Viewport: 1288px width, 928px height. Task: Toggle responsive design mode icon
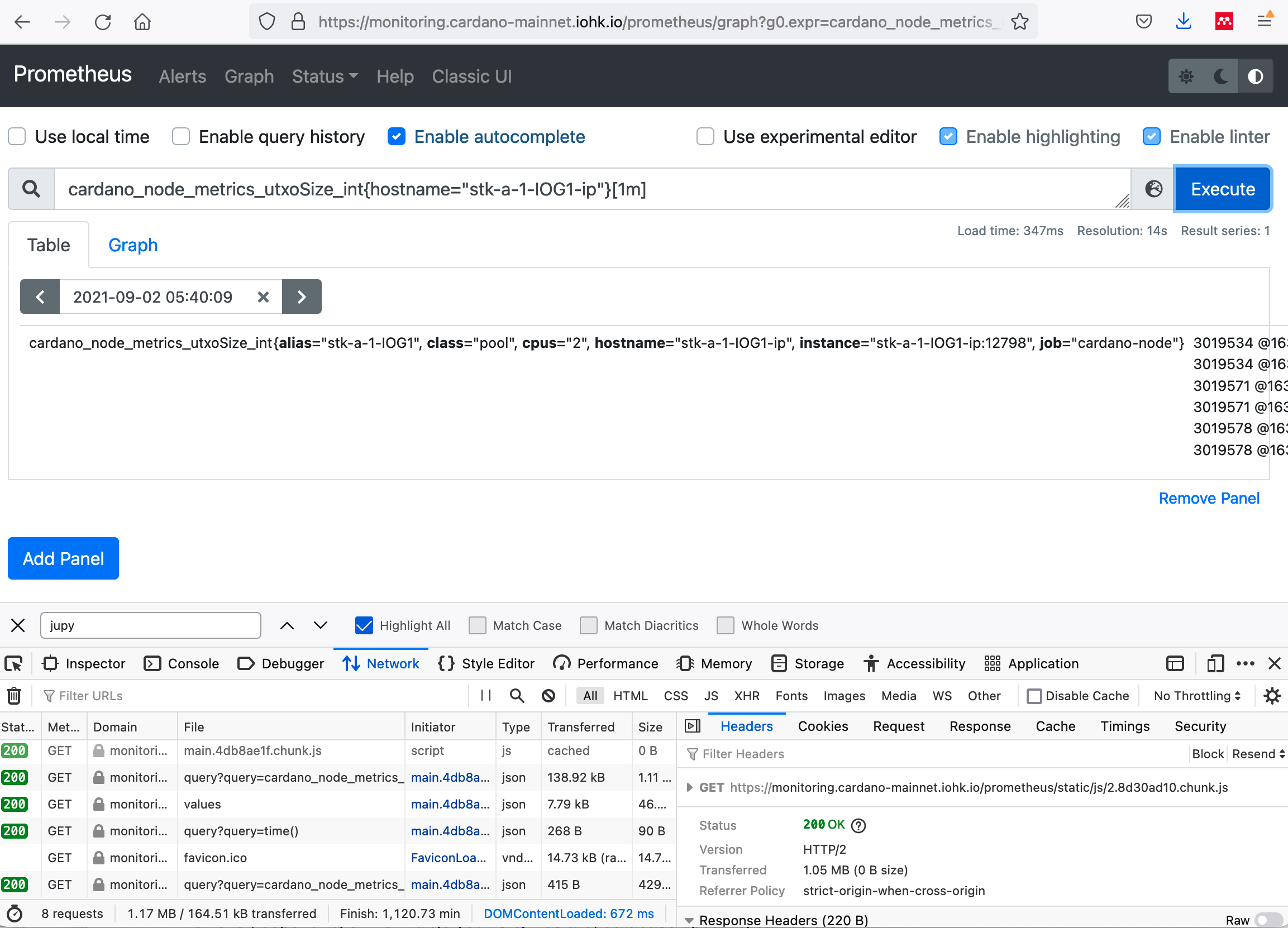pyautogui.click(x=1215, y=663)
